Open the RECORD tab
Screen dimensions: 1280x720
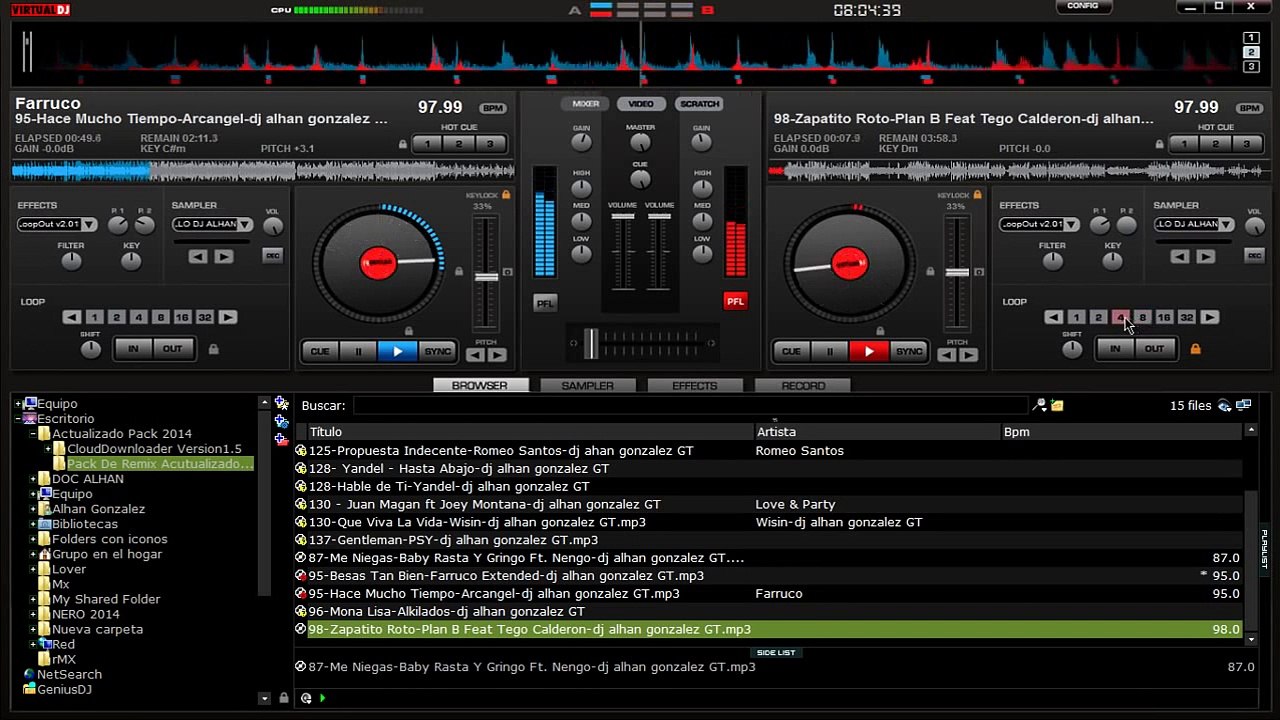[x=803, y=385]
